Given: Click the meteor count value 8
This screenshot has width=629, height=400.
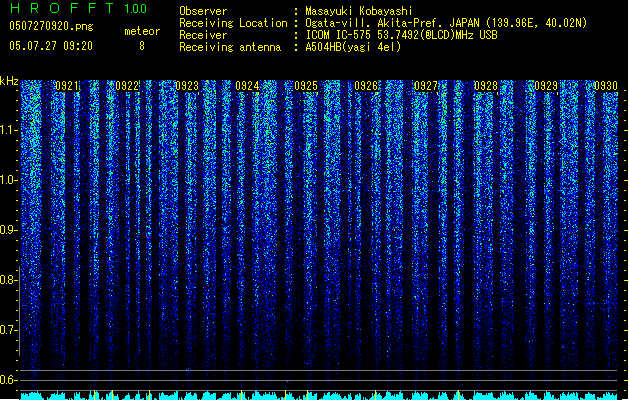Looking at the screenshot, I should tap(142, 46).
